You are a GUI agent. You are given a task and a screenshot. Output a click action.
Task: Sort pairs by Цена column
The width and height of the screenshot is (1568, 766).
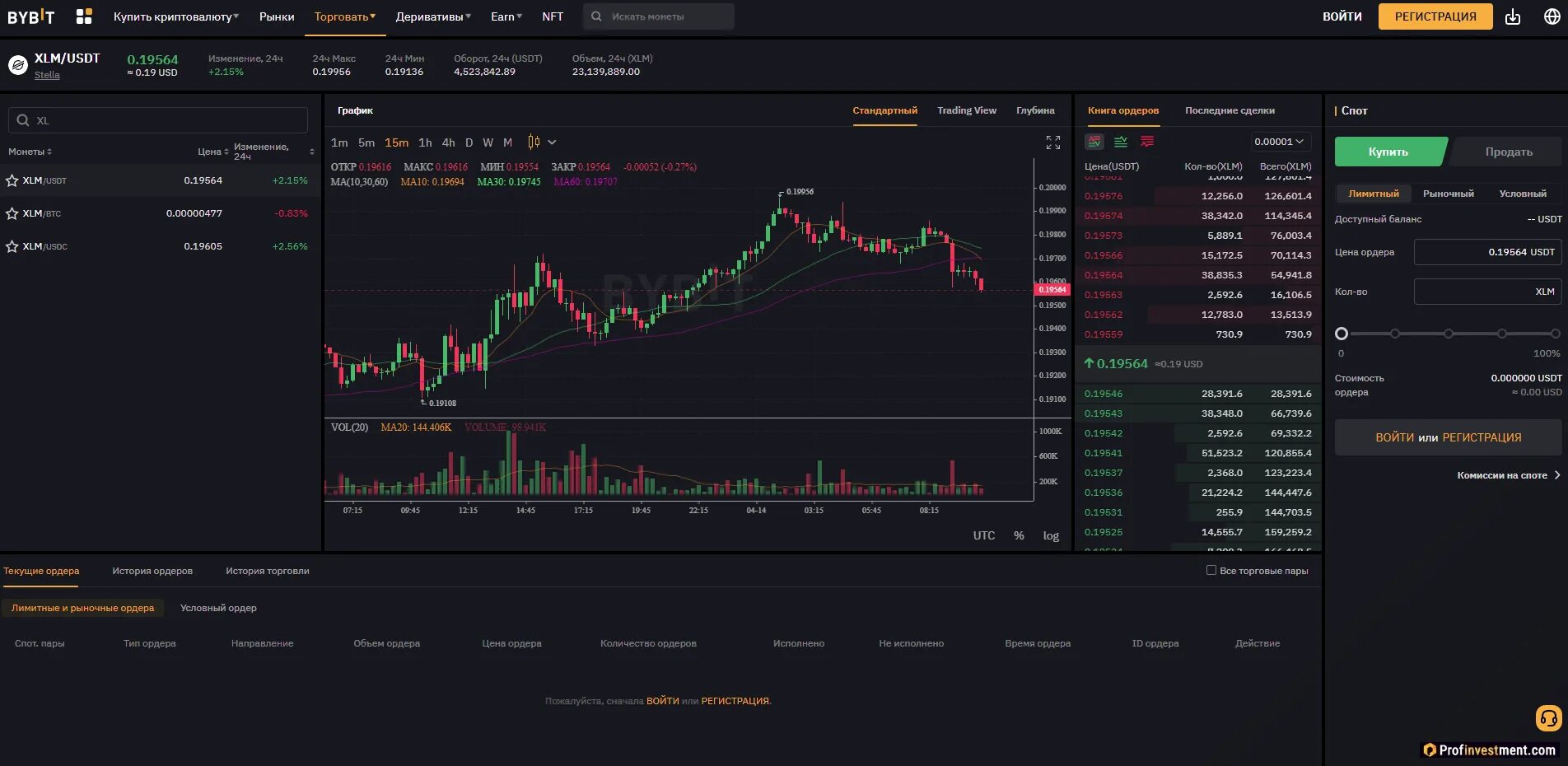(213, 152)
